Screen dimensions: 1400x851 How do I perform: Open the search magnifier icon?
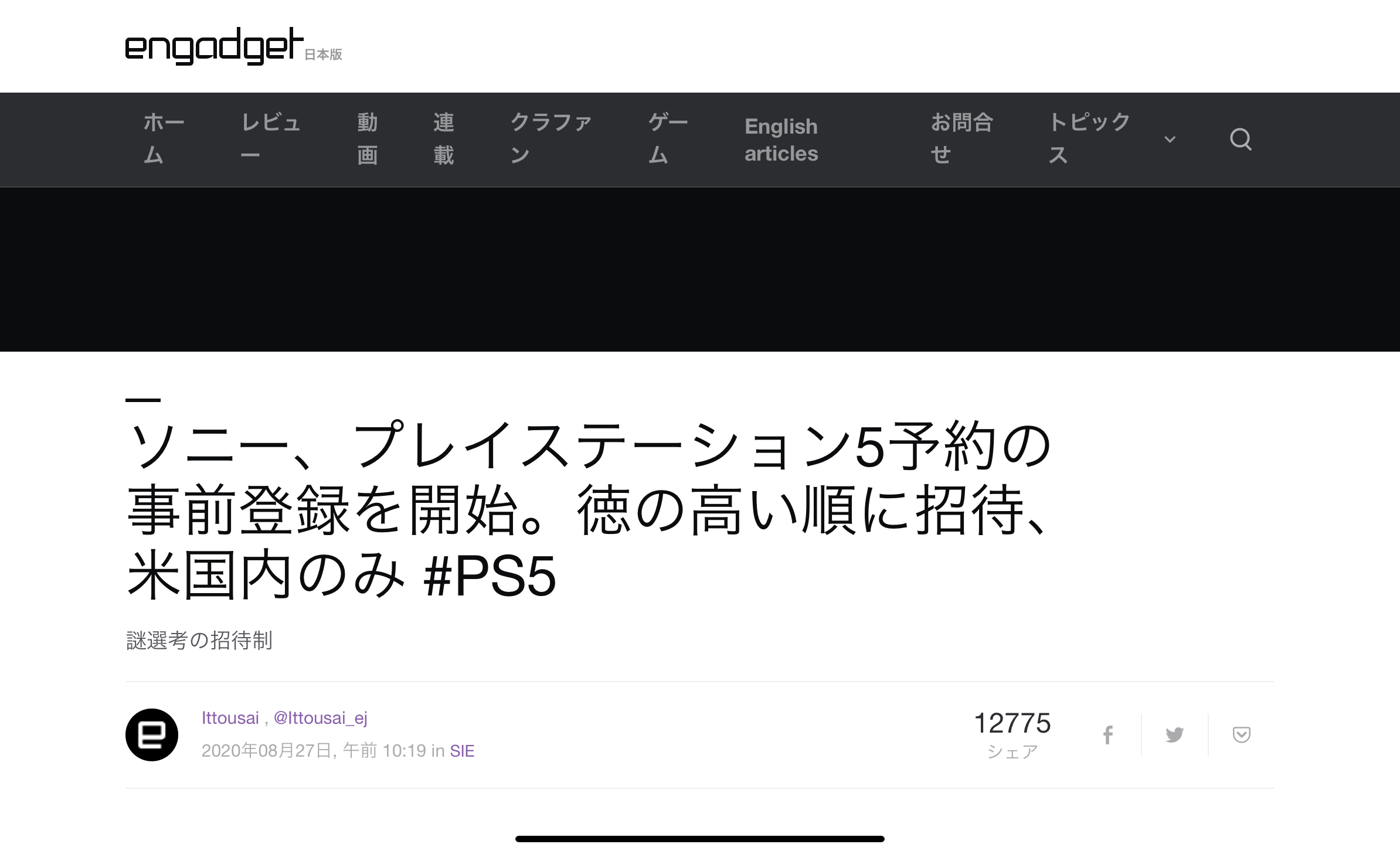tap(1240, 139)
